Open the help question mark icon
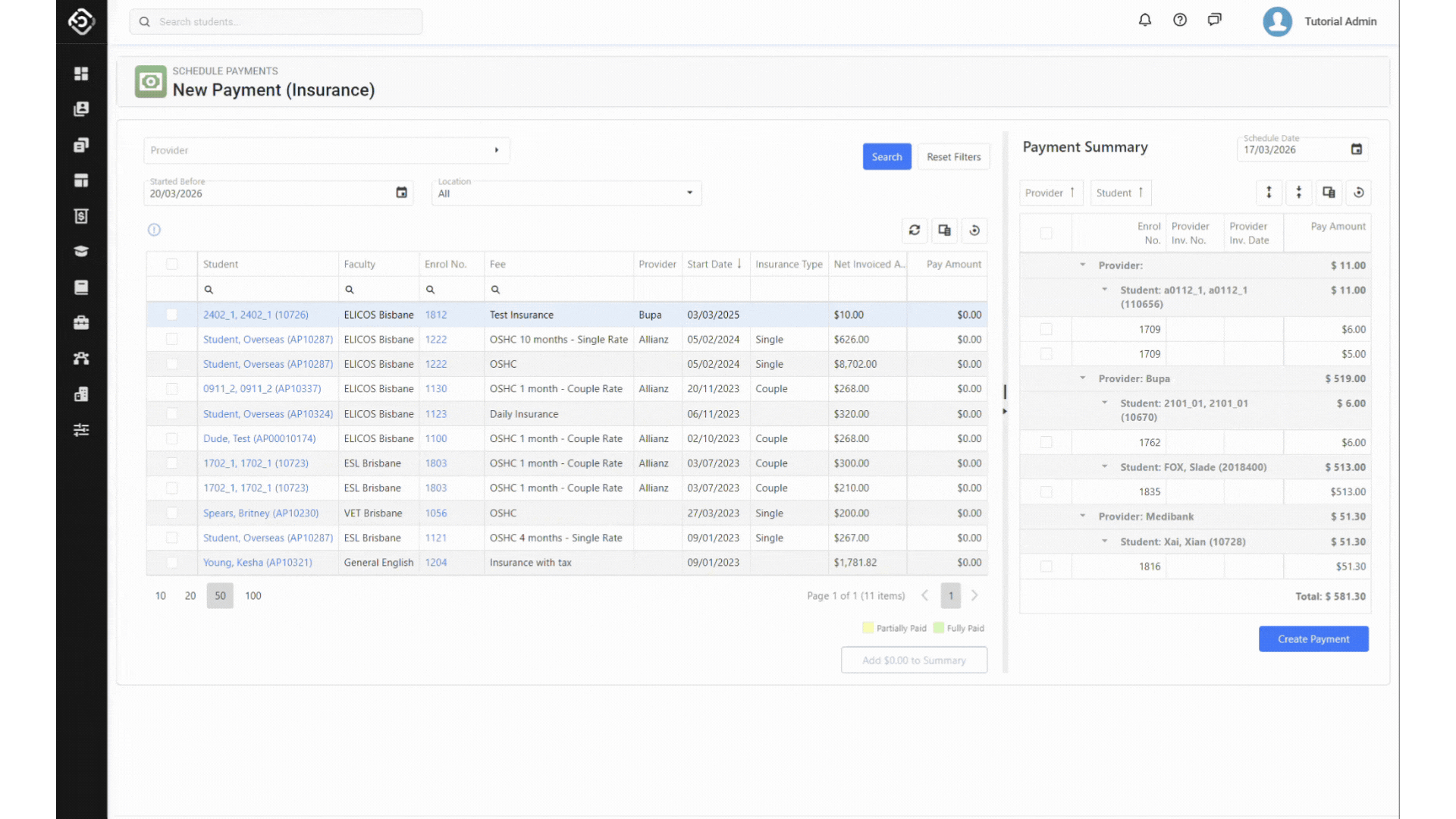 (x=1180, y=20)
